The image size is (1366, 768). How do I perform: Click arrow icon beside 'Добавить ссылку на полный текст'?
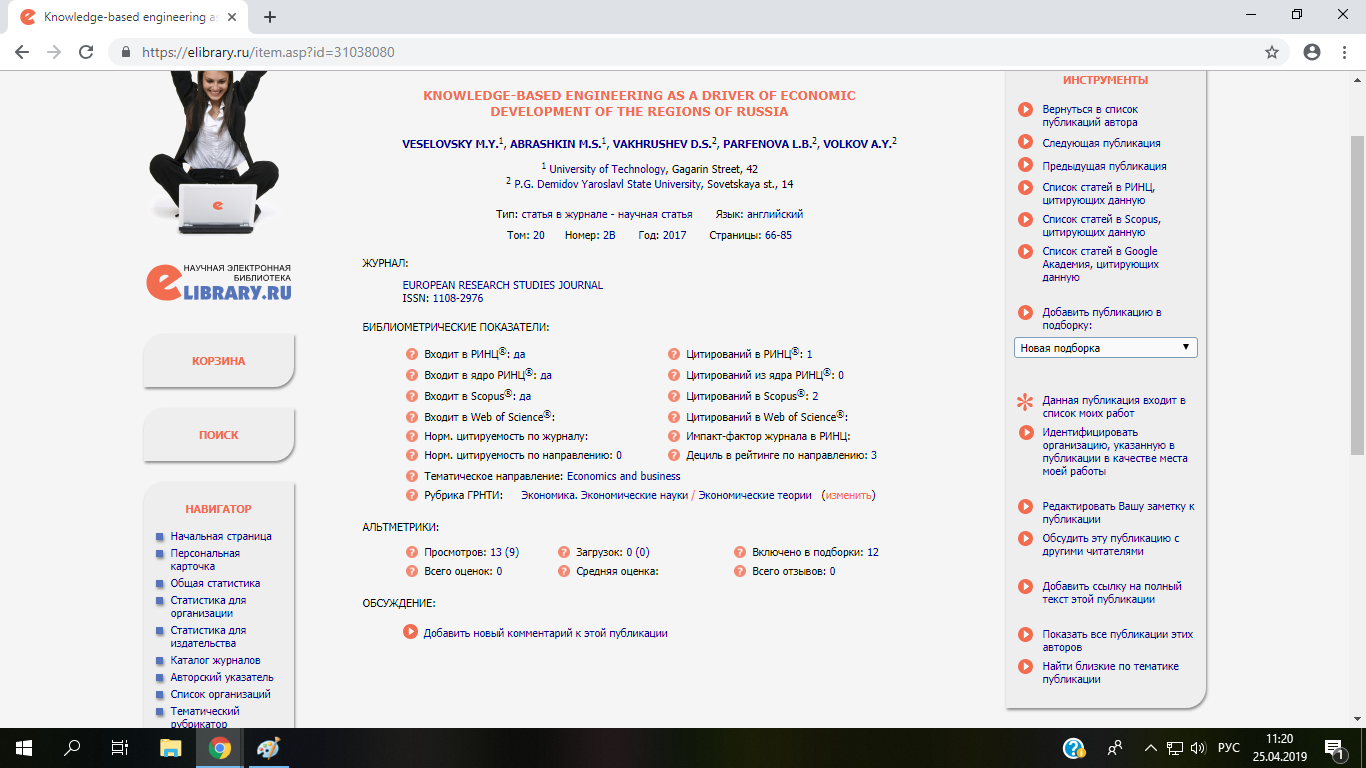point(1025,587)
